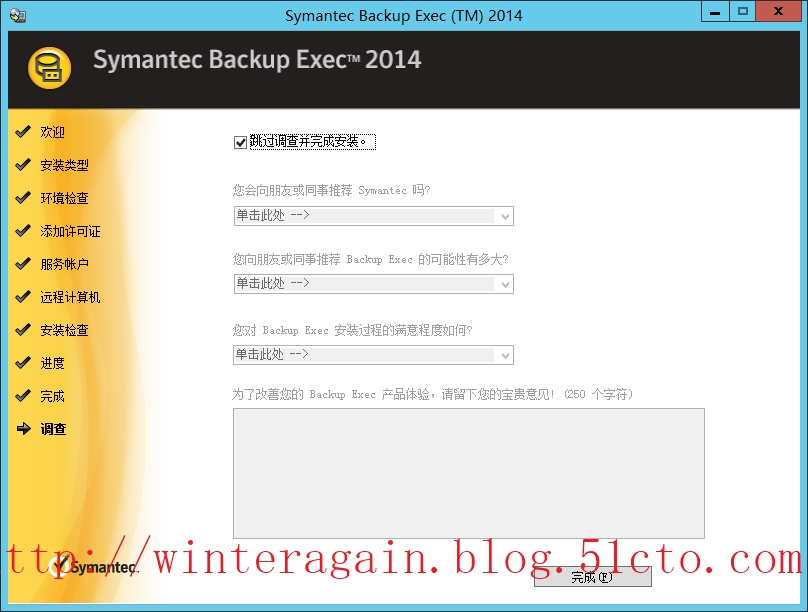Click into the feedback comments text area
808x612 pixels.
(469, 473)
